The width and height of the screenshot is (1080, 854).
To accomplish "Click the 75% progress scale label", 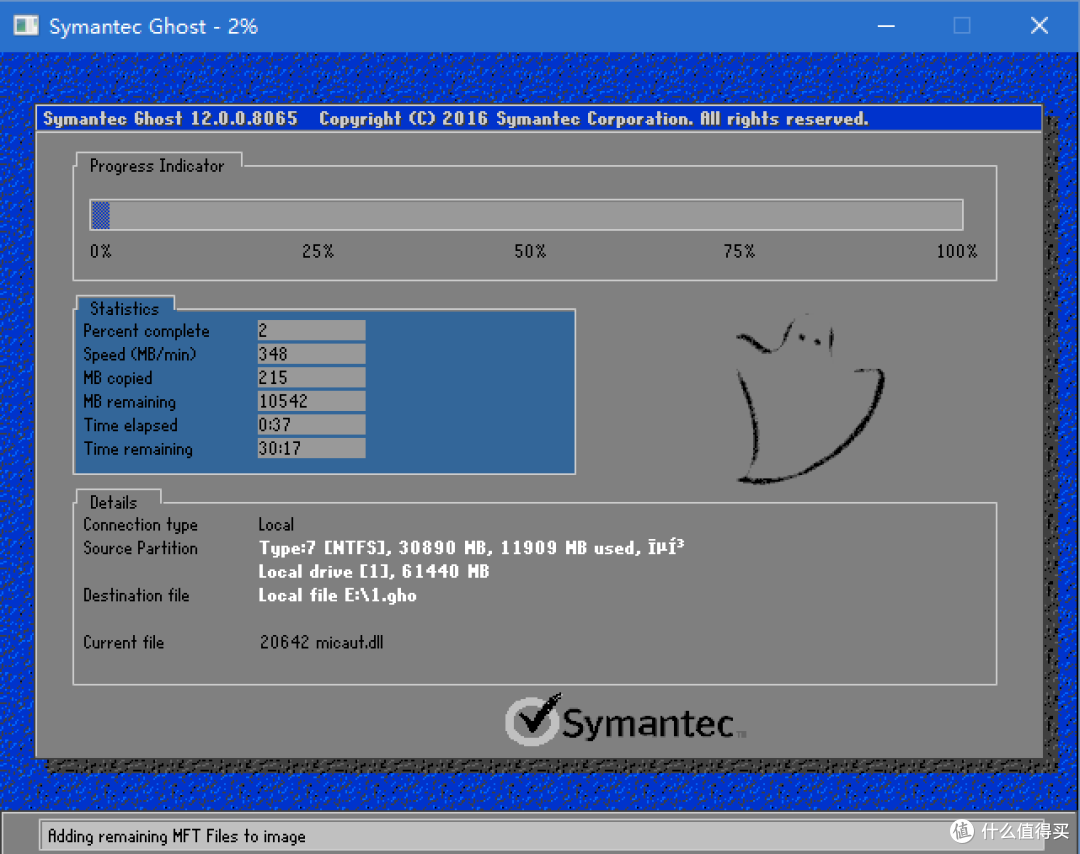I will tap(739, 251).
